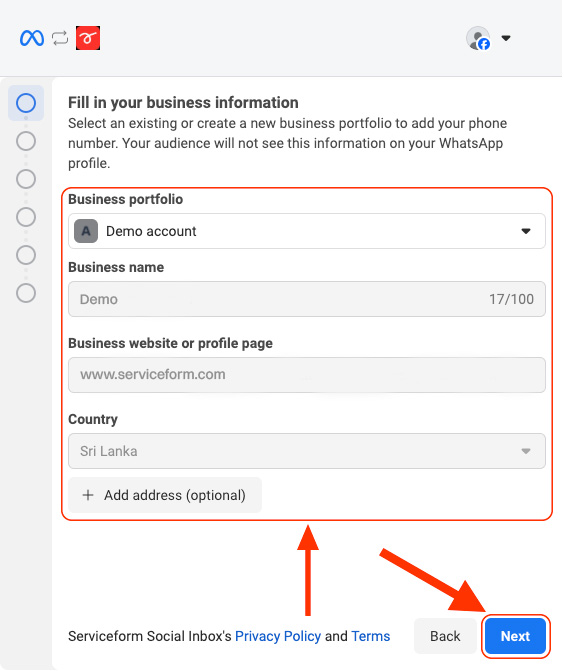
Task: Select the first highlighted step circle
Action: click(26, 103)
